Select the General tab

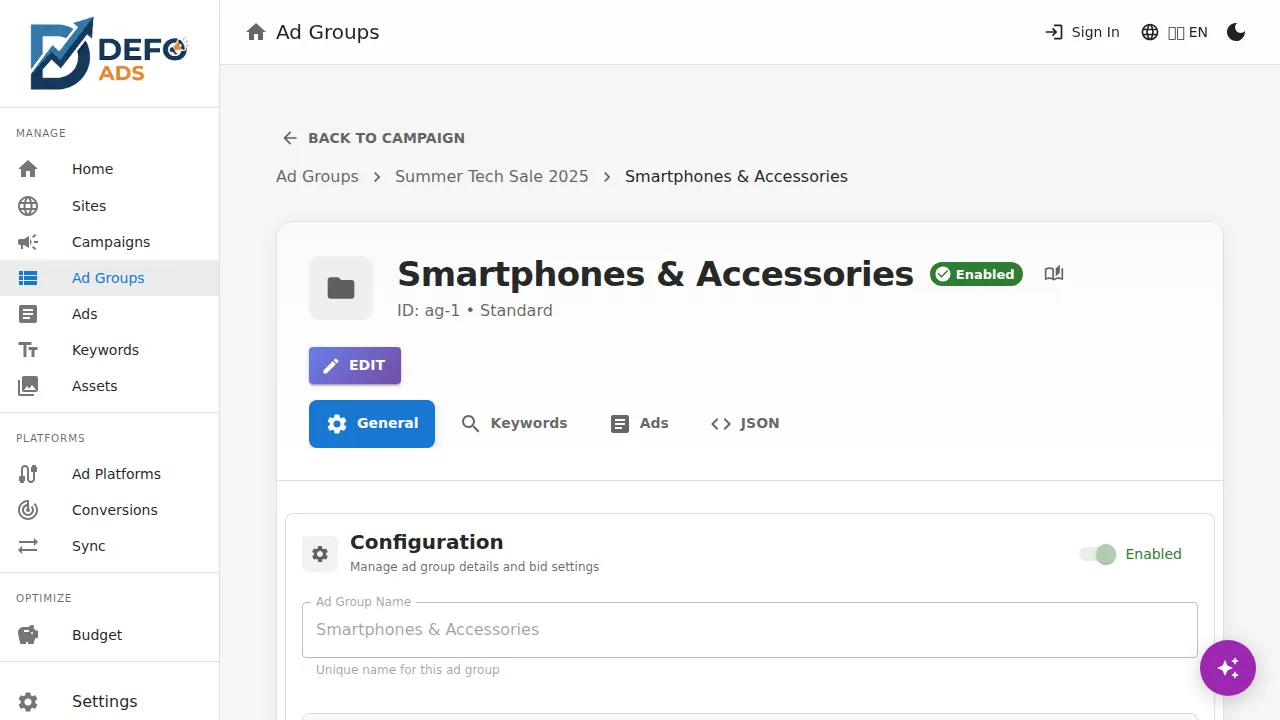coord(372,424)
